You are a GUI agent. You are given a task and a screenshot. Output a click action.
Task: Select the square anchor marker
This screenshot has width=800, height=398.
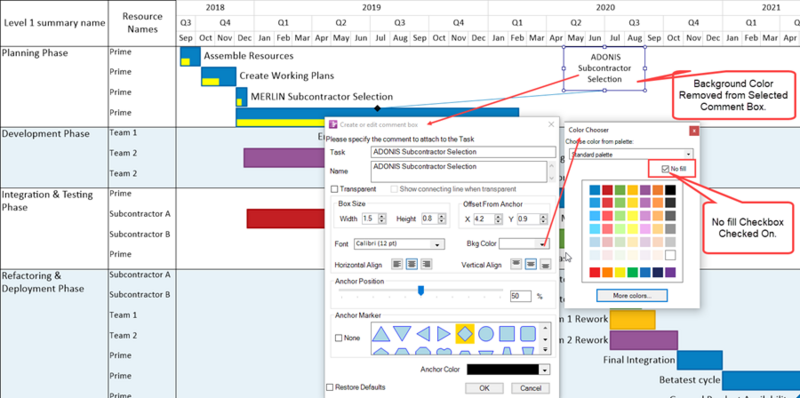point(507,334)
